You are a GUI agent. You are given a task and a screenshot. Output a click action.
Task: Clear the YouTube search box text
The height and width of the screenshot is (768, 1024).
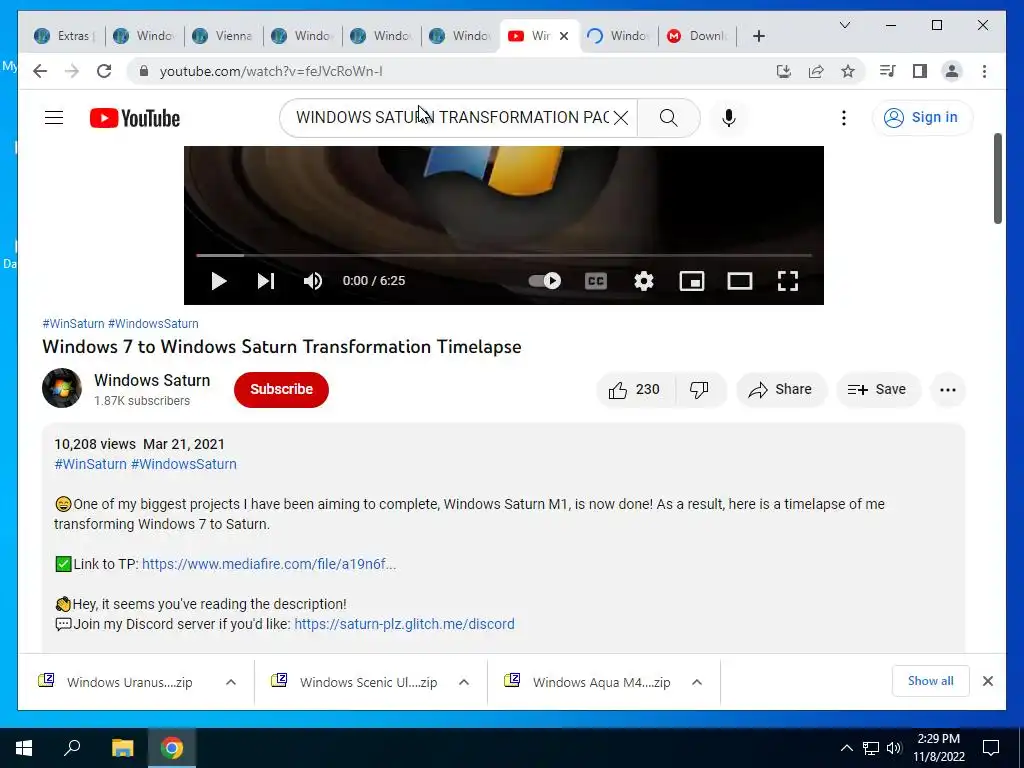(x=621, y=118)
